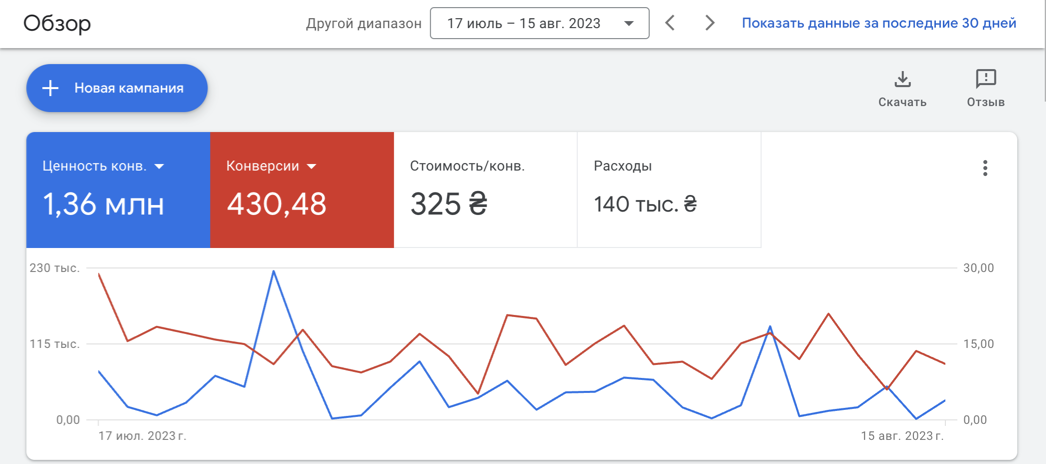Click the Скачать download icon
The width and height of the screenshot is (1047, 464).
click(x=902, y=79)
